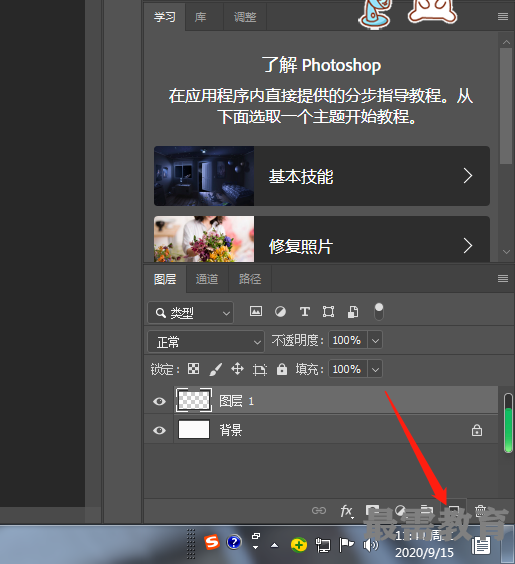
Task: Click the 基本技能 tutorial title text
Action: pos(301,176)
